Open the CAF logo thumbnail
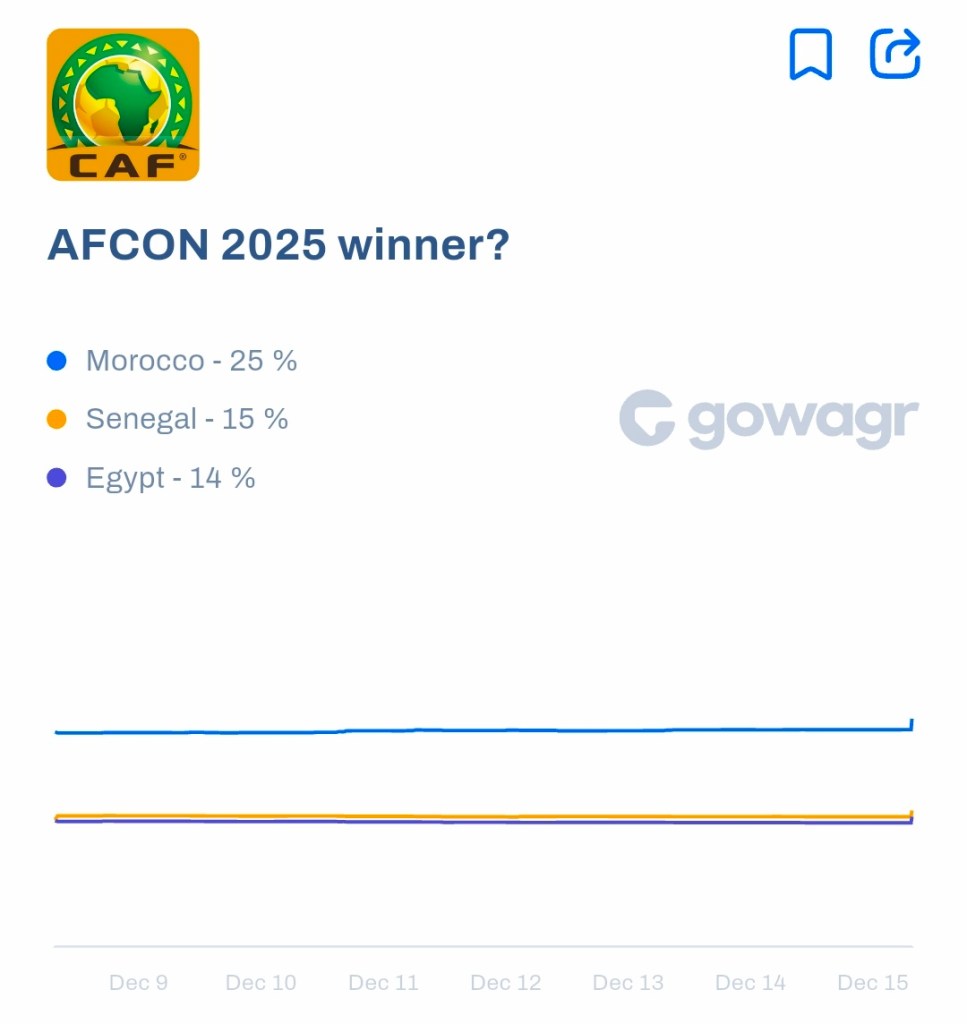The height and width of the screenshot is (1024, 967). [x=123, y=105]
